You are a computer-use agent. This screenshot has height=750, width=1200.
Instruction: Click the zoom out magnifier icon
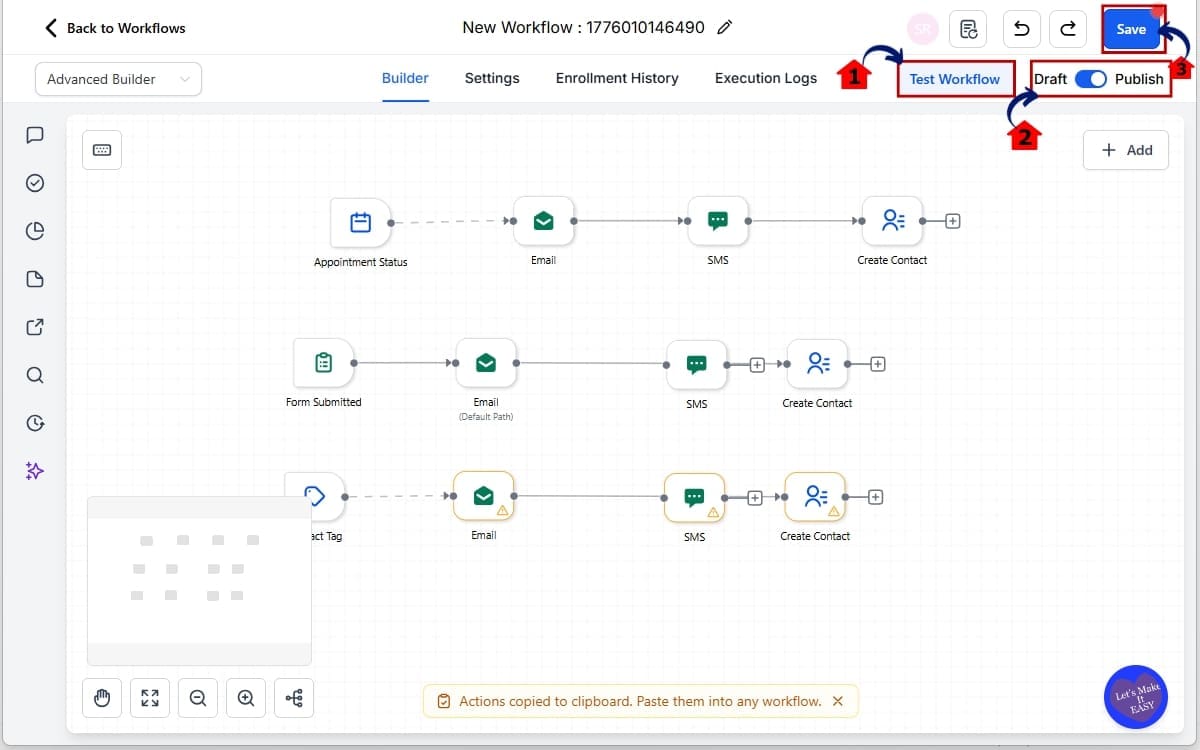(x=198, y=699)
